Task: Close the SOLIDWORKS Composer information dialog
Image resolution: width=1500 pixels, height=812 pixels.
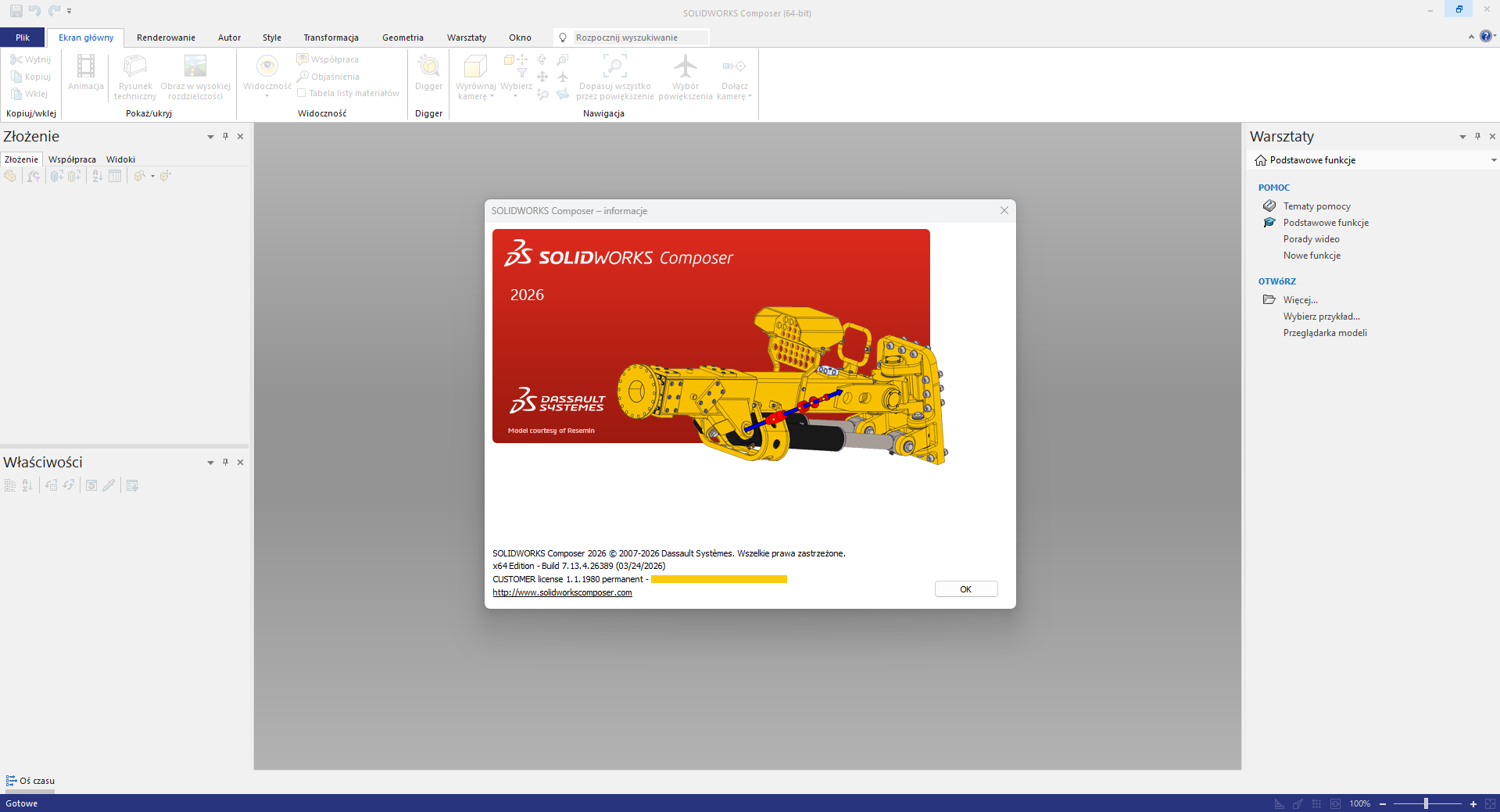Action: 1004,210
